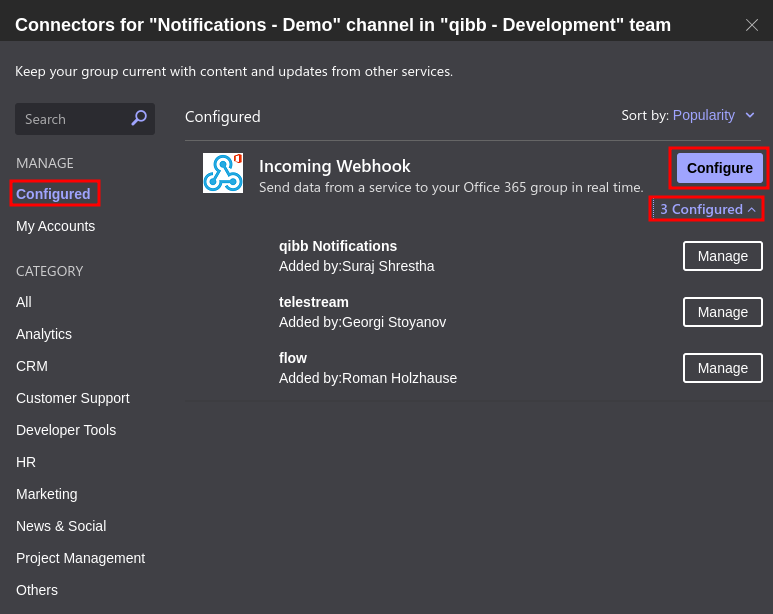This screenshot has height=614, width=773.
Task: Select the Analytics category
Action: (44, 334)
